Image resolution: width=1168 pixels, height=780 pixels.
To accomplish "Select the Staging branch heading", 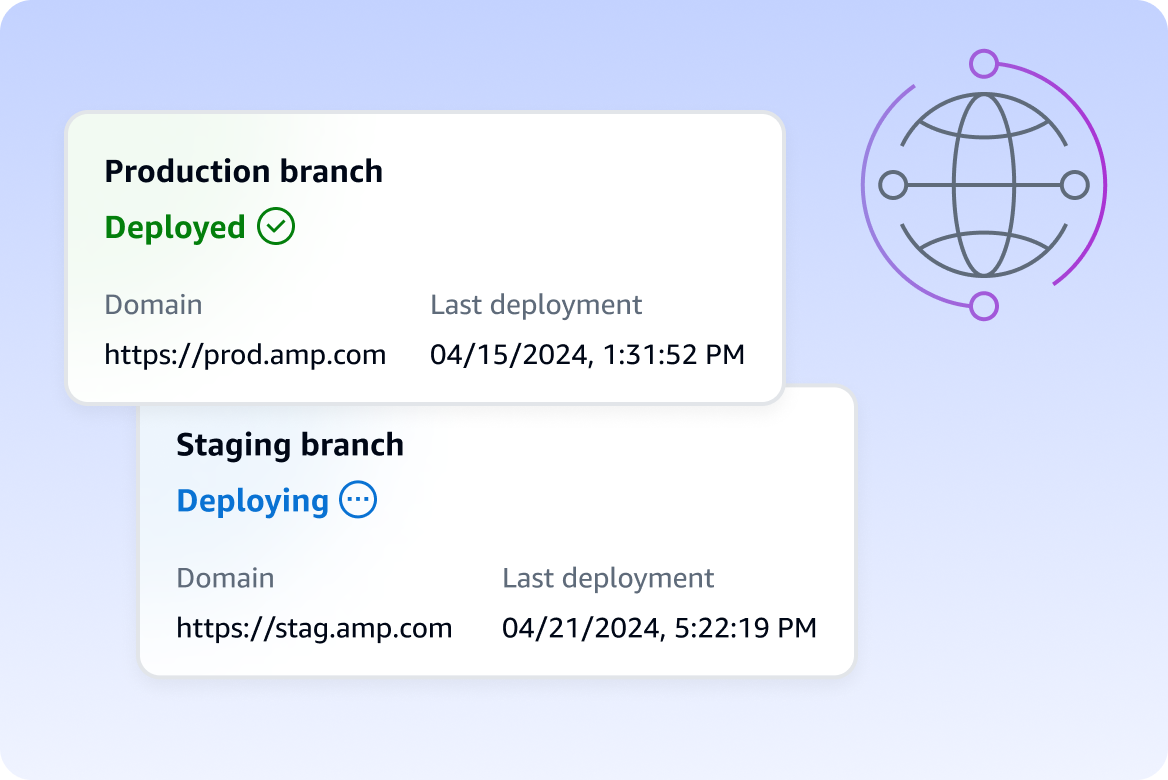I will tap(289, 445).
